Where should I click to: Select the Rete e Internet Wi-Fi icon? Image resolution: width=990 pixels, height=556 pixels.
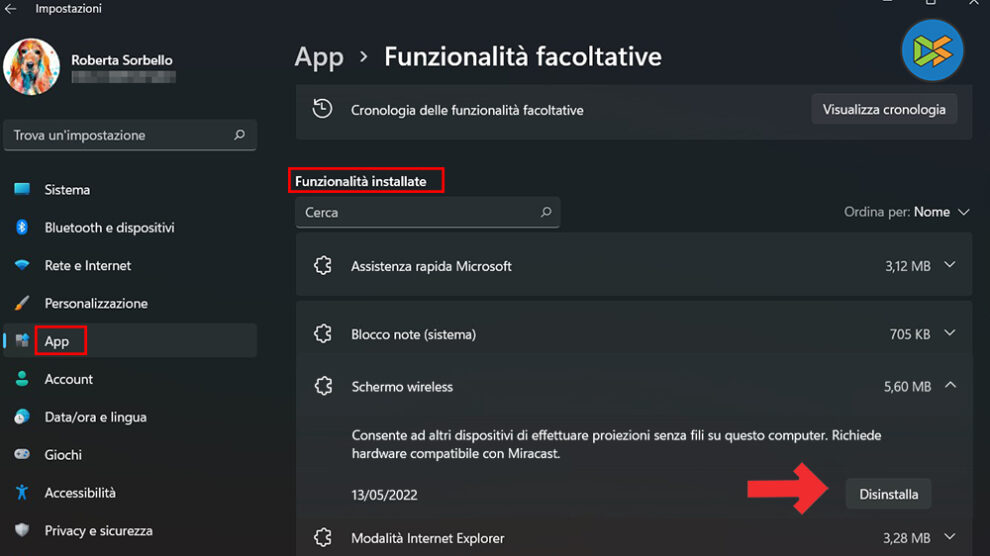pos(22,266)
